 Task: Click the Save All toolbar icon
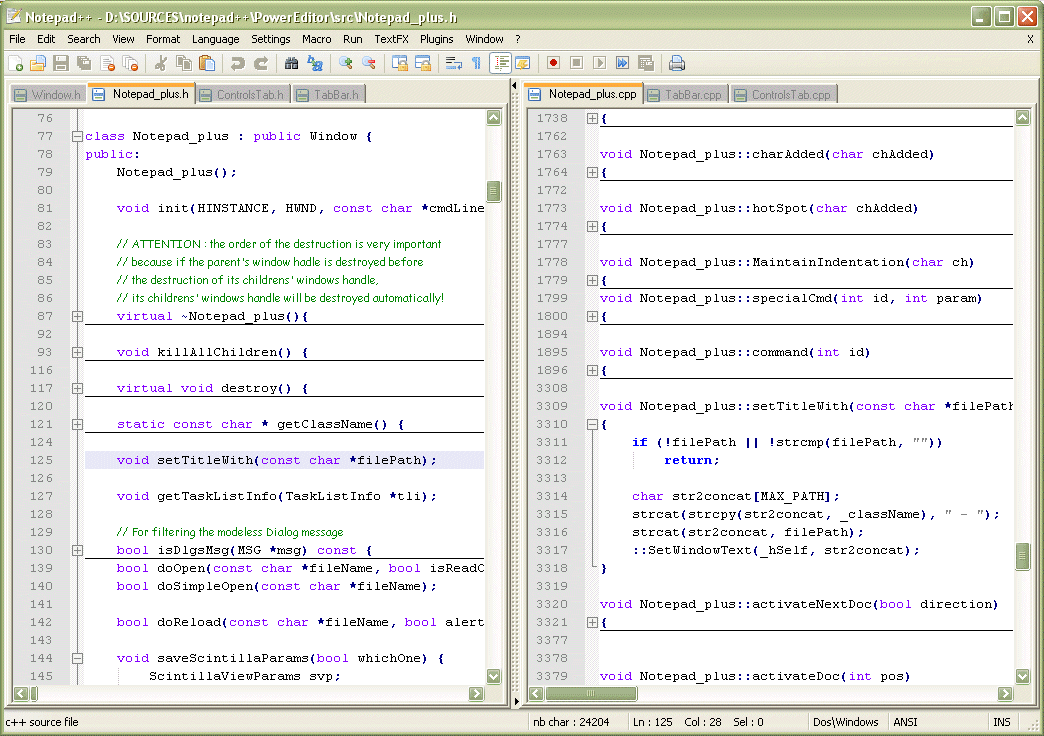[82, 62]
